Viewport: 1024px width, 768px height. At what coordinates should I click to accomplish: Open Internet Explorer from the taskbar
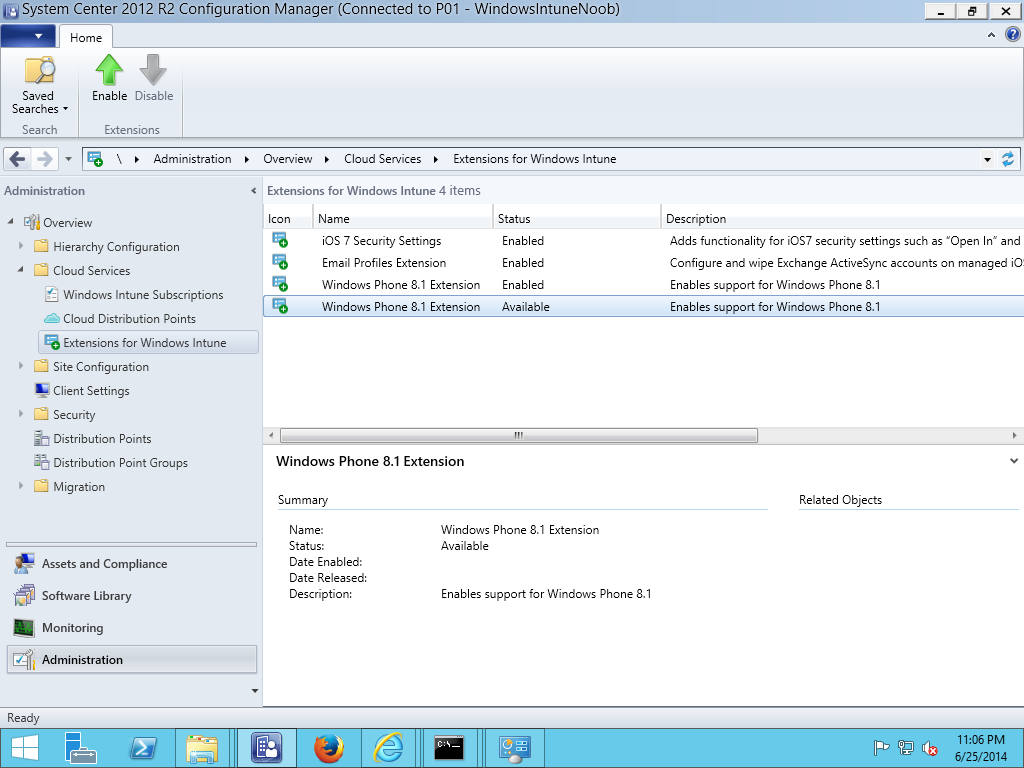coord(389,748)
